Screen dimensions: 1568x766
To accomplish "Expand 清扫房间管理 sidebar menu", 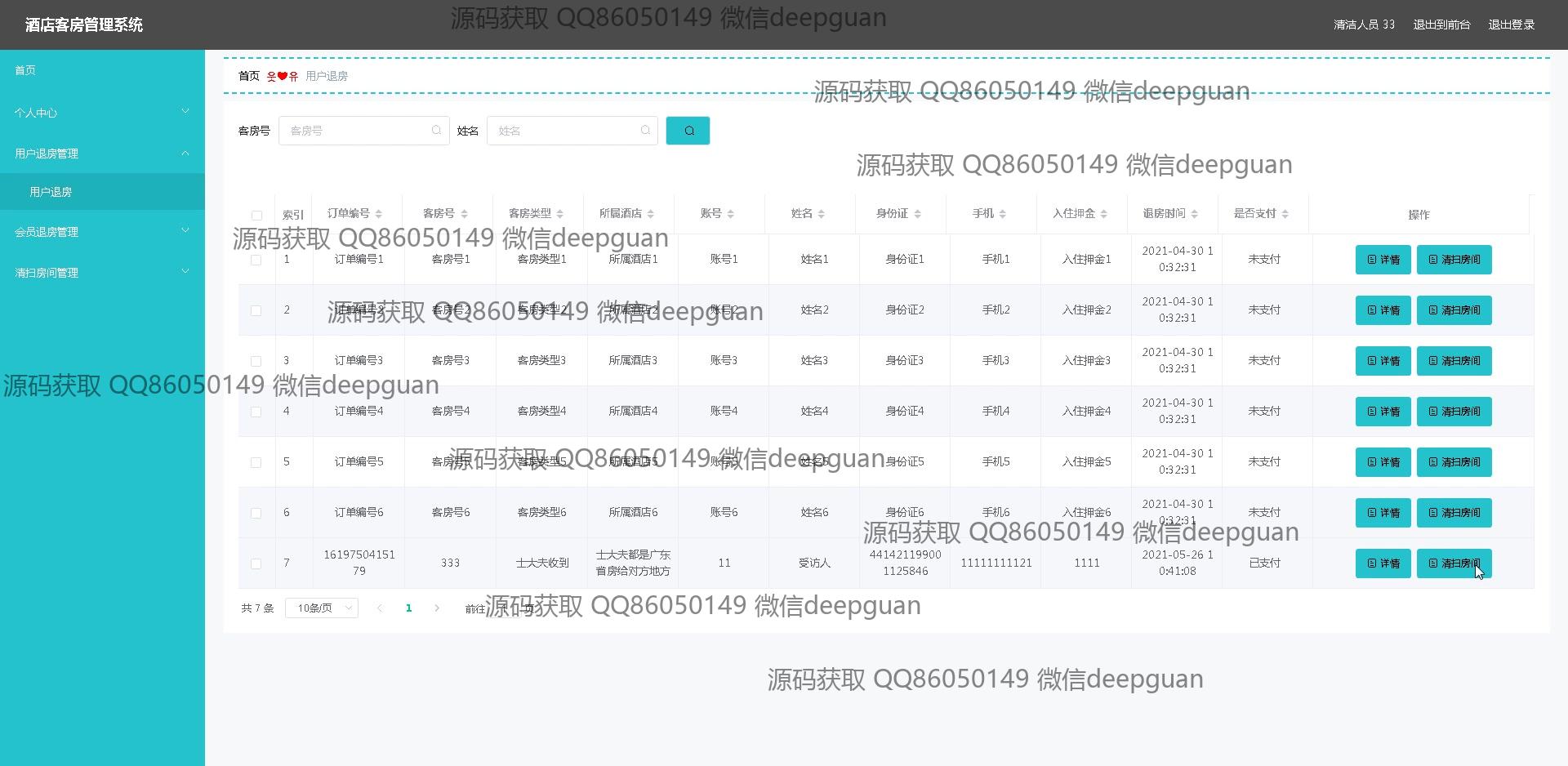I will tap(102, 273).
